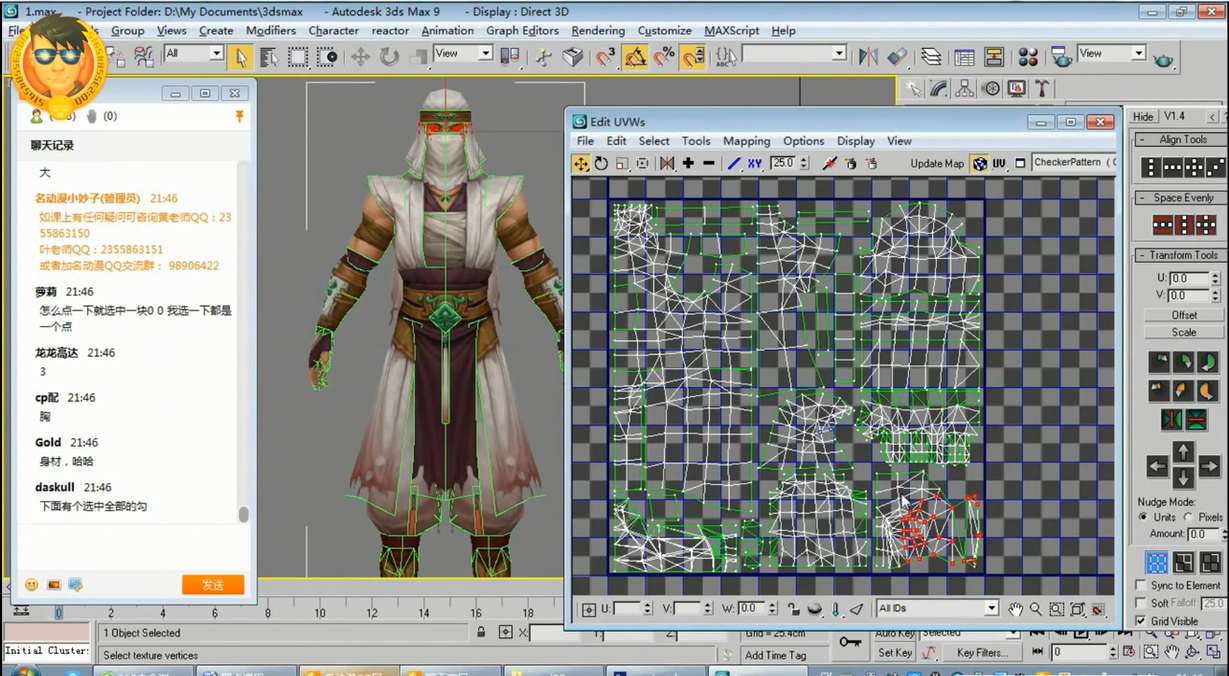
Task: Click the Amount nudge value field
Action: click(1202, 534)
